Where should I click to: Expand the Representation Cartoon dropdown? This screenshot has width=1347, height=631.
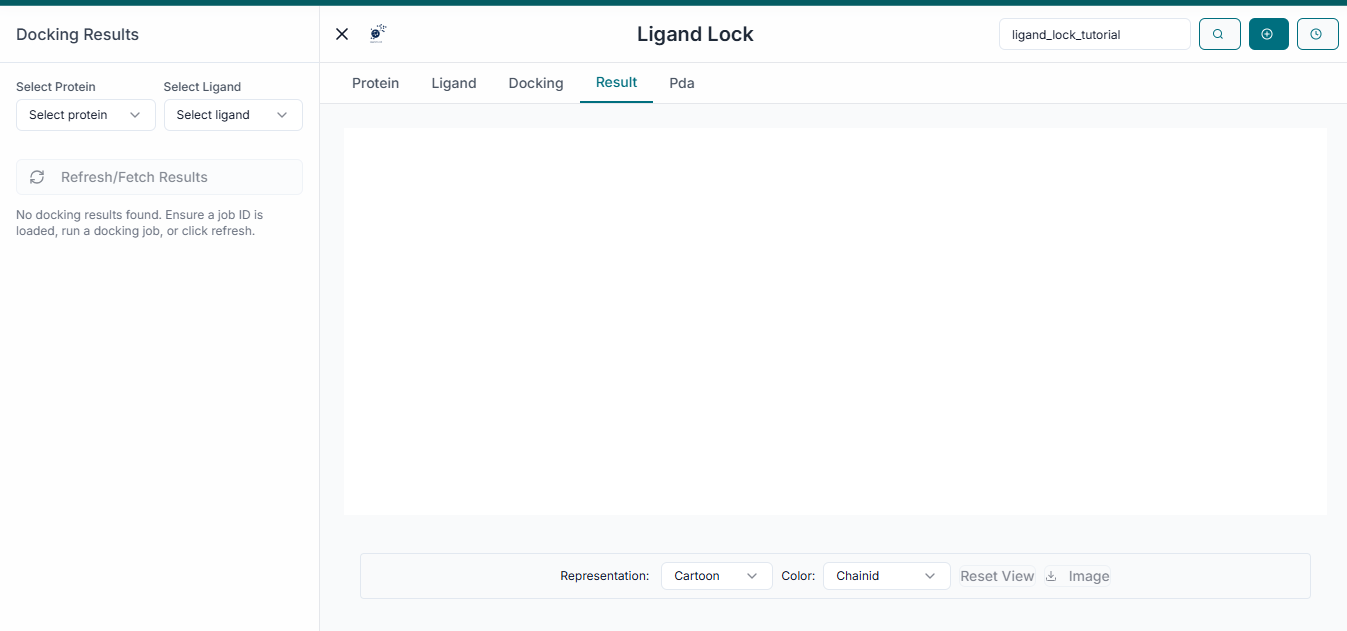click(716, 576)
